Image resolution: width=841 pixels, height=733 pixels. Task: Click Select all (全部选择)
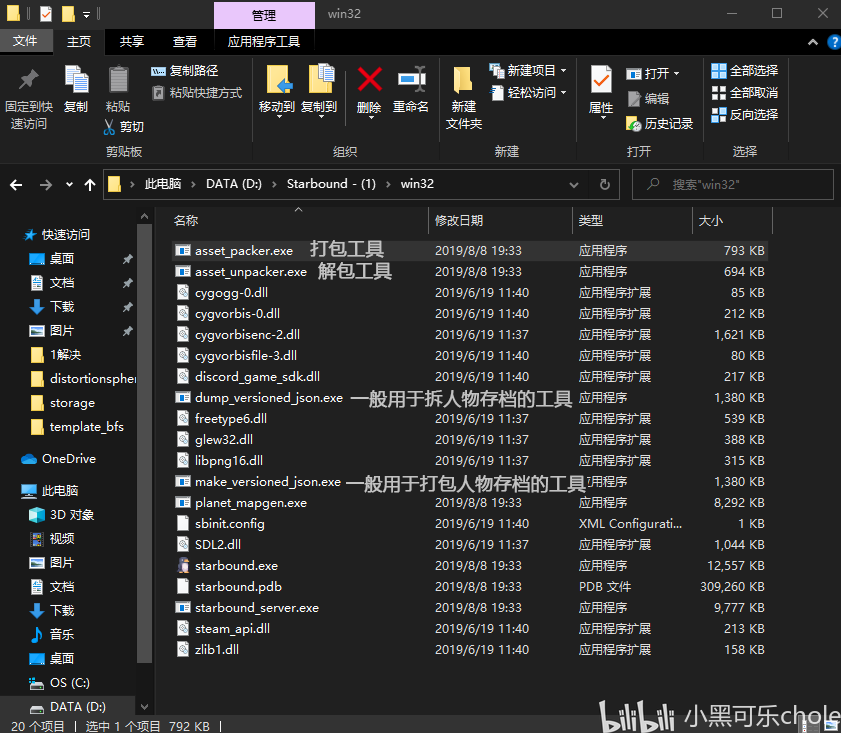point(744,71)
